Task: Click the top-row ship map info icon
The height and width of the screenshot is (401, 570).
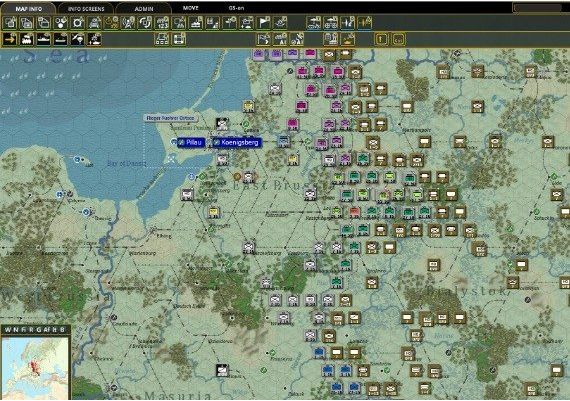Action: click(196, 23)
